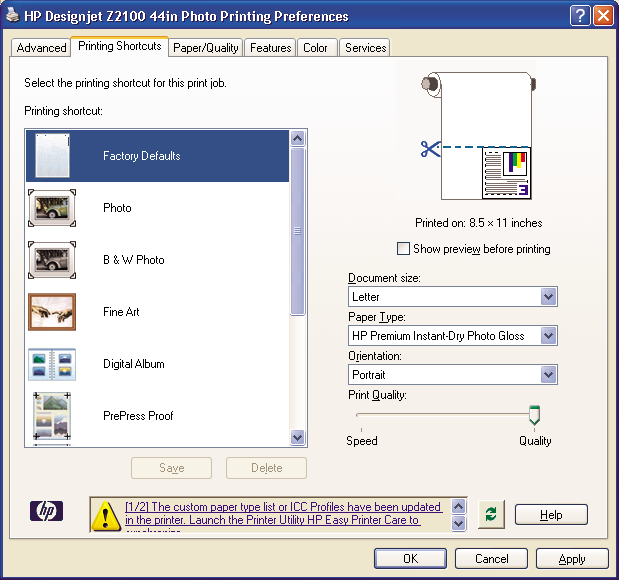The width and height of the screenshot is (619, 580).
Task: Select the Factory Defaults text row
Action: 158,156
